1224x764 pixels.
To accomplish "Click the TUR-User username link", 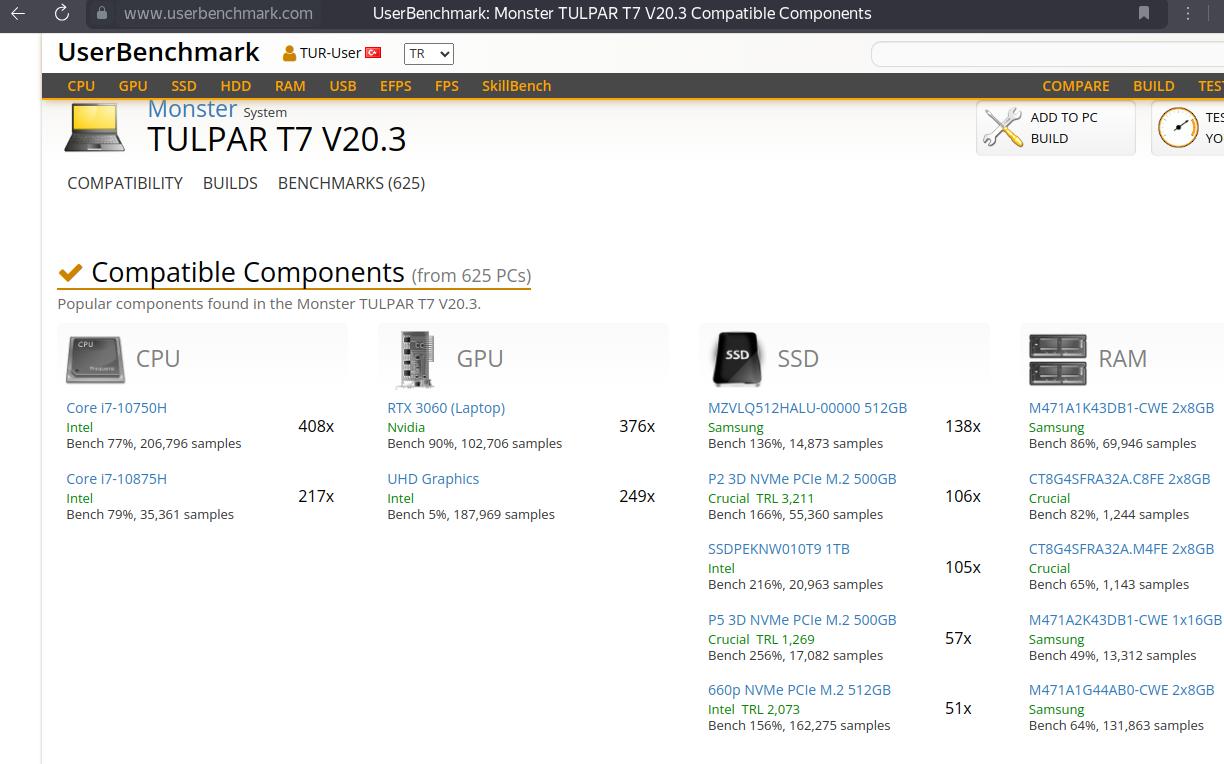I will (x=330, y=53).
